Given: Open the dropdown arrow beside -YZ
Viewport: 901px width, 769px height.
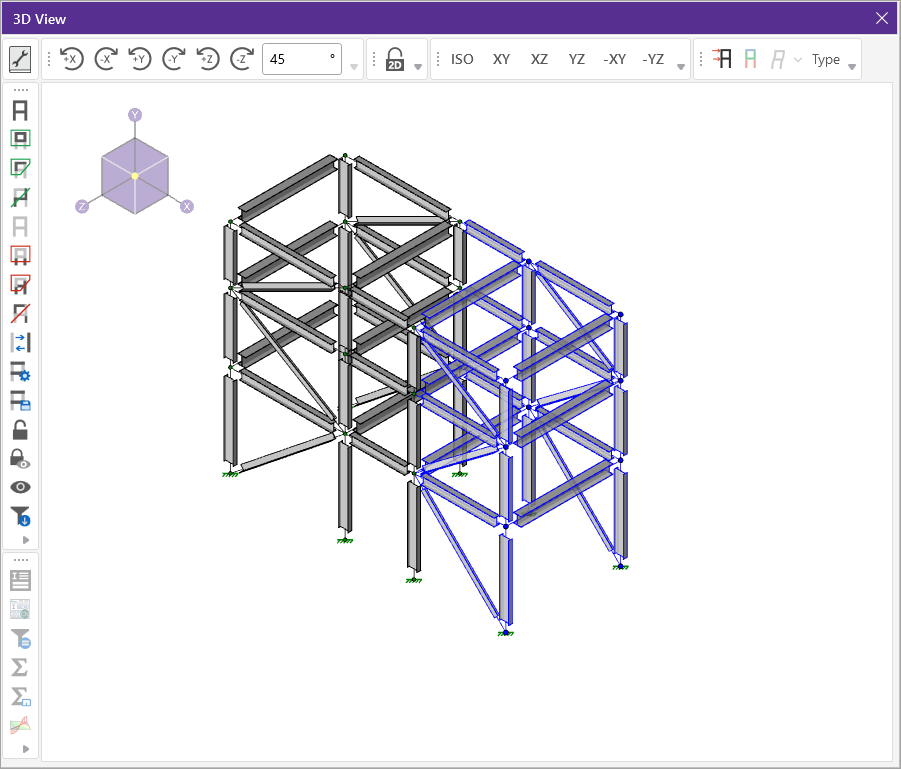Looking at the screenshot, I should 681,67.
